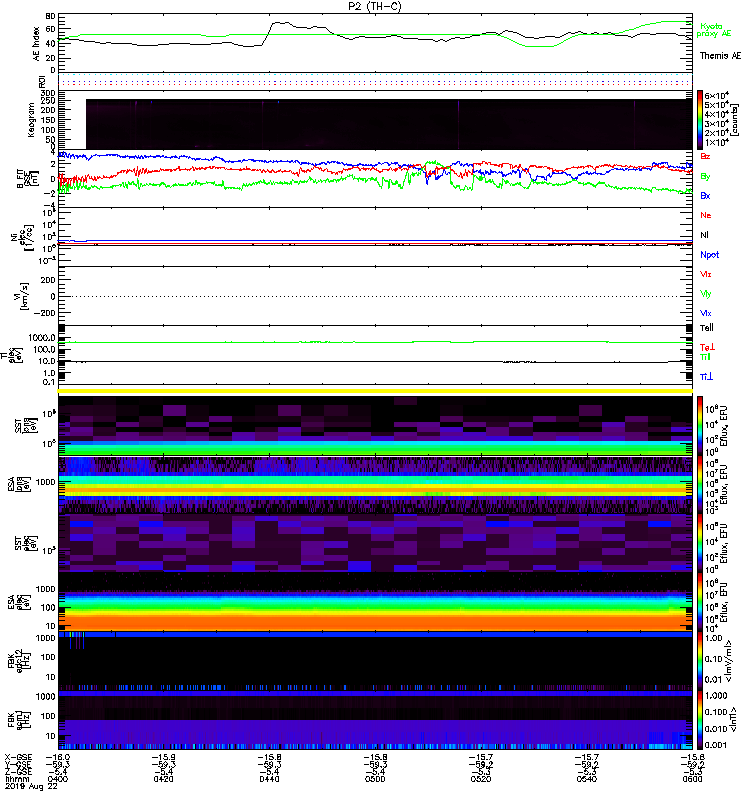Click the blue Ti⊥ temperature legend label

[706, 376]
